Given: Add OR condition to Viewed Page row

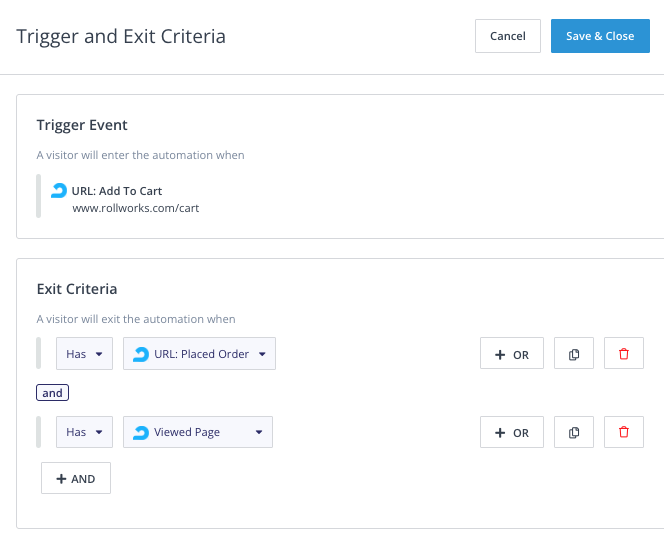Looking at the screenshot, I should [x=512, y=432].
